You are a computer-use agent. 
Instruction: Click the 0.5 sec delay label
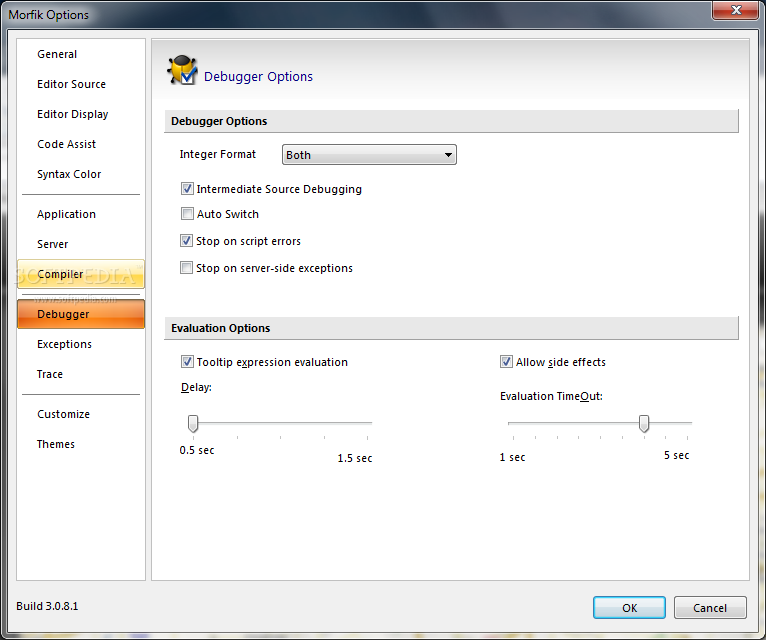(x=197, y=450)
